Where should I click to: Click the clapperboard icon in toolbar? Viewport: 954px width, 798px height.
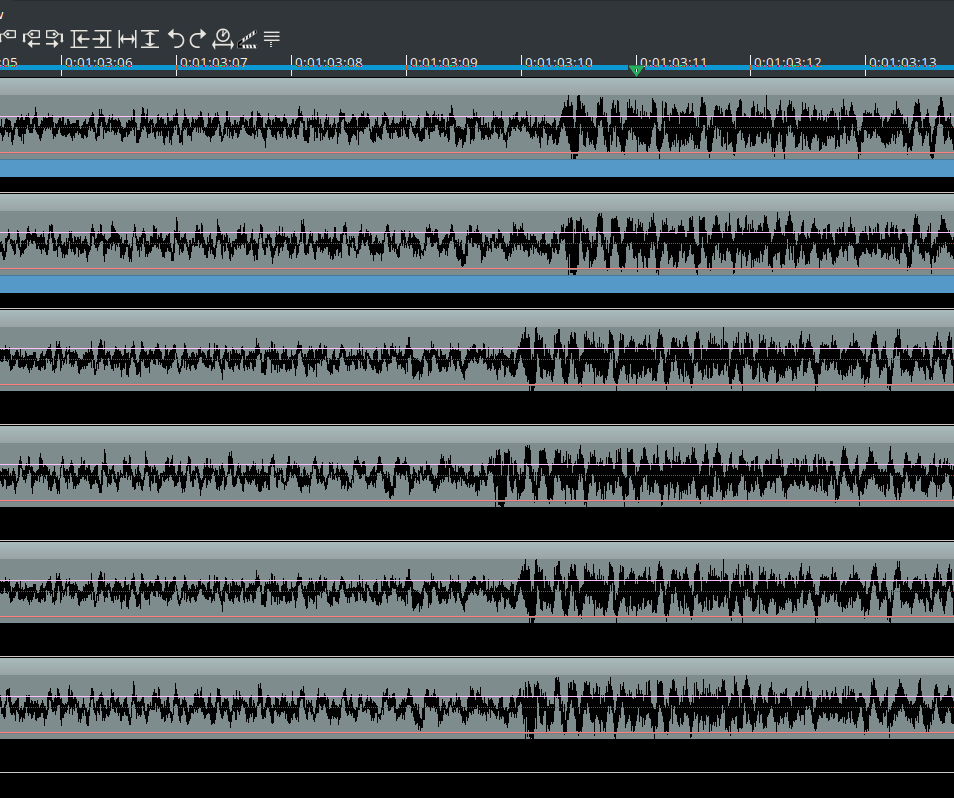coord(247,39)
